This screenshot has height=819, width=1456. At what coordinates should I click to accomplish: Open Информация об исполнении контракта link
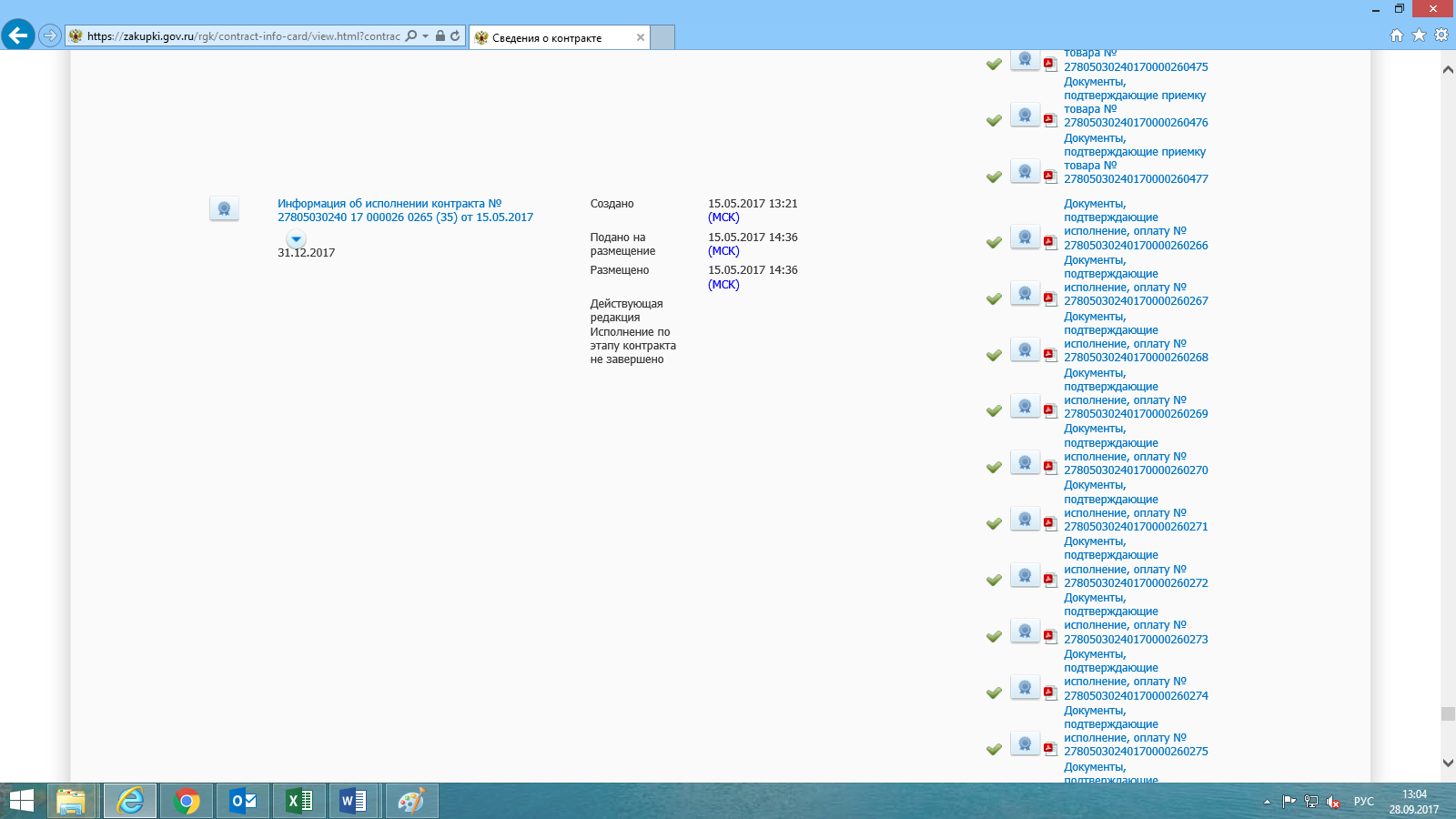pos(405,210)
